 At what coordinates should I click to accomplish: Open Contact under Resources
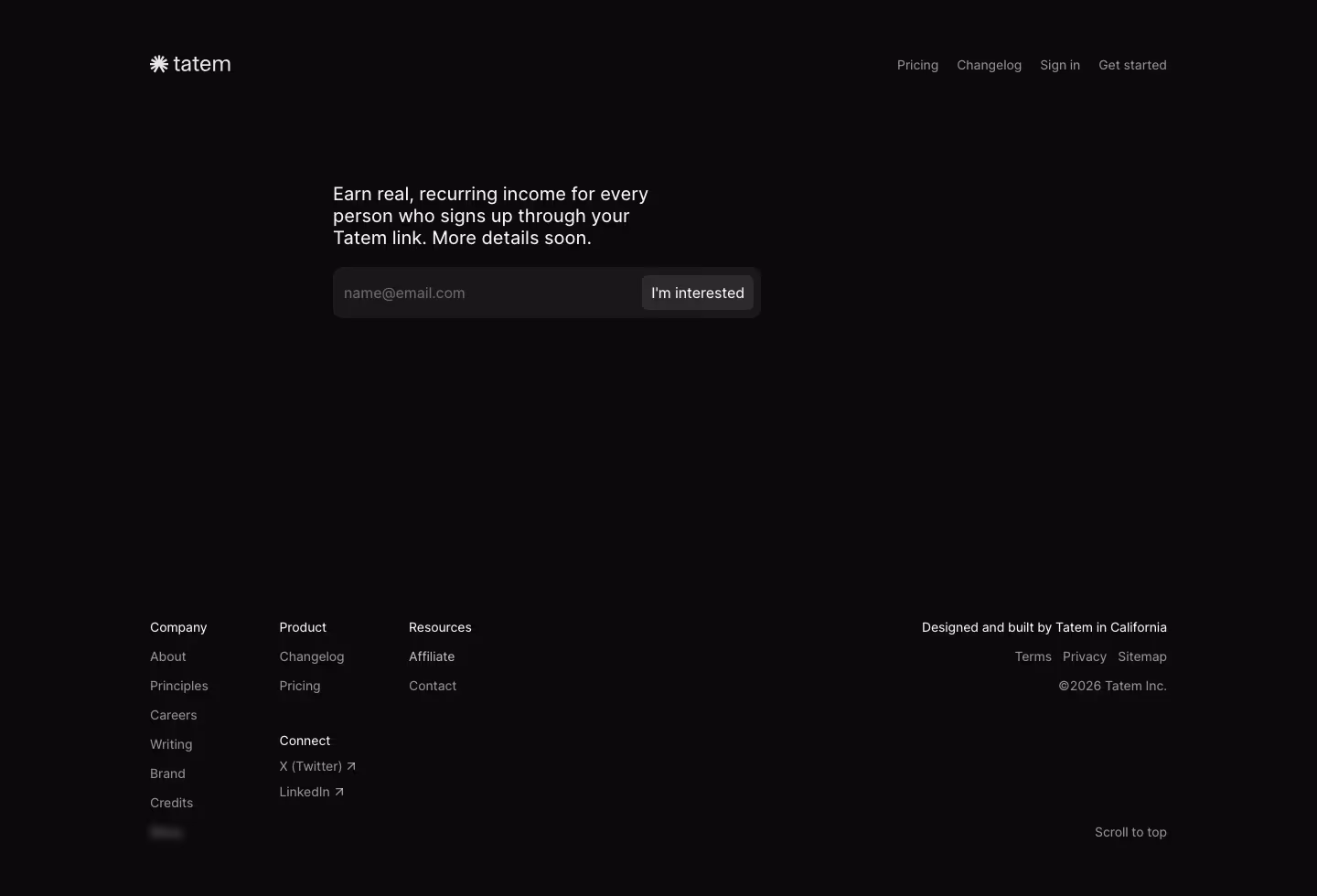click(433, 686)
